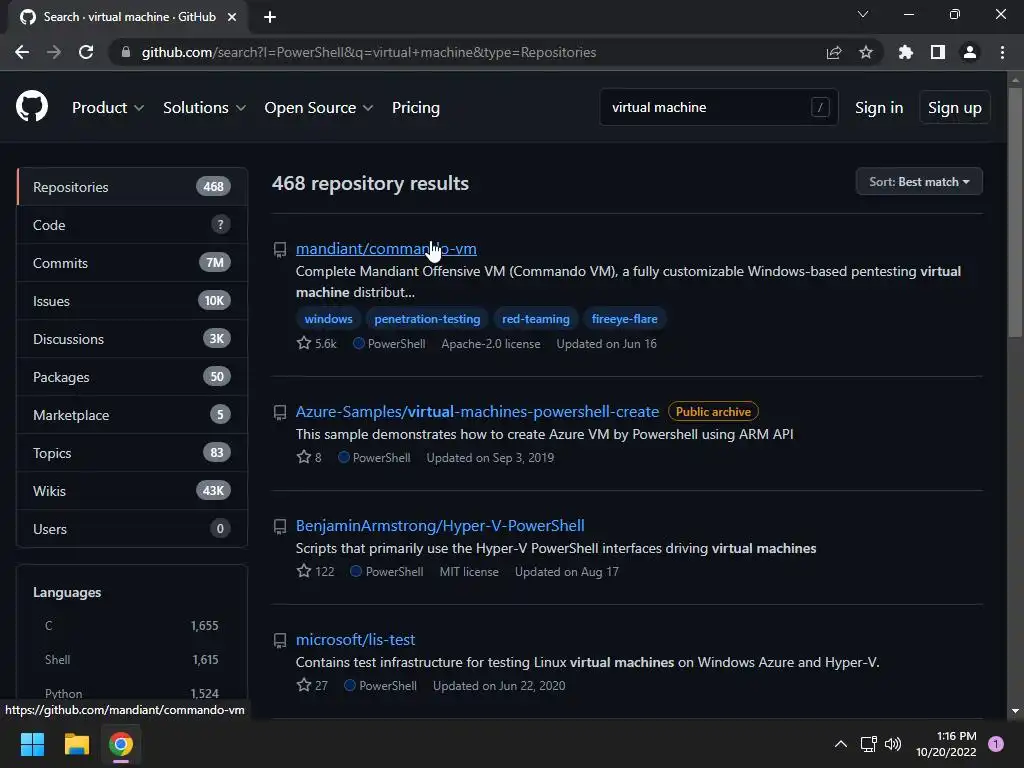Click repo icon next to BenjaminArmstrong result

280,526
